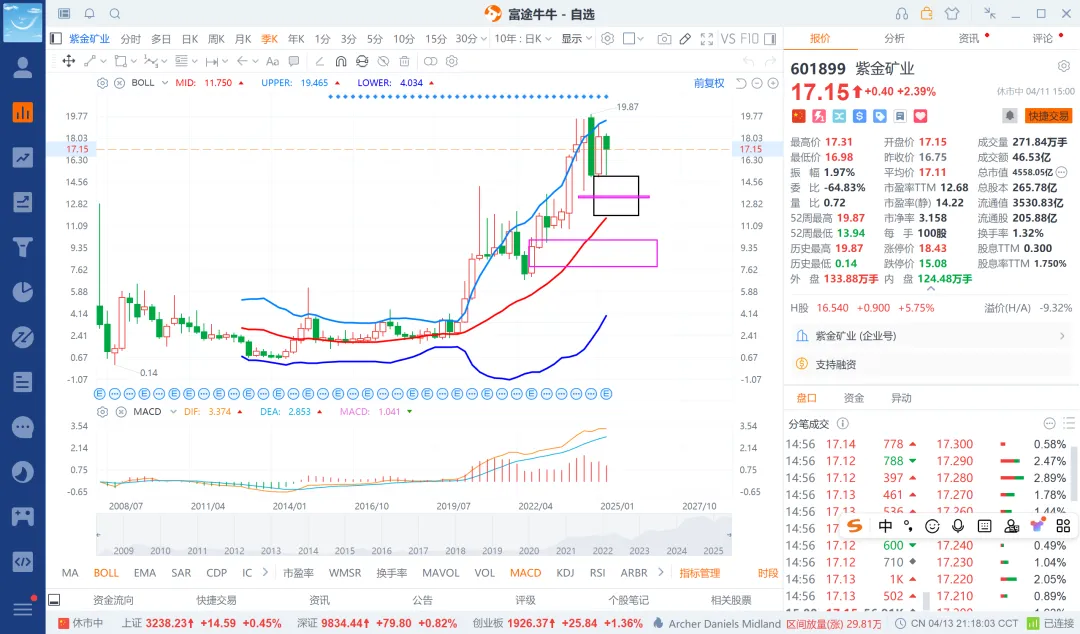Select the magnet snap drawing tool
Image resolution: width=1080 pixels, height=634 pixels.
point(339,61)
